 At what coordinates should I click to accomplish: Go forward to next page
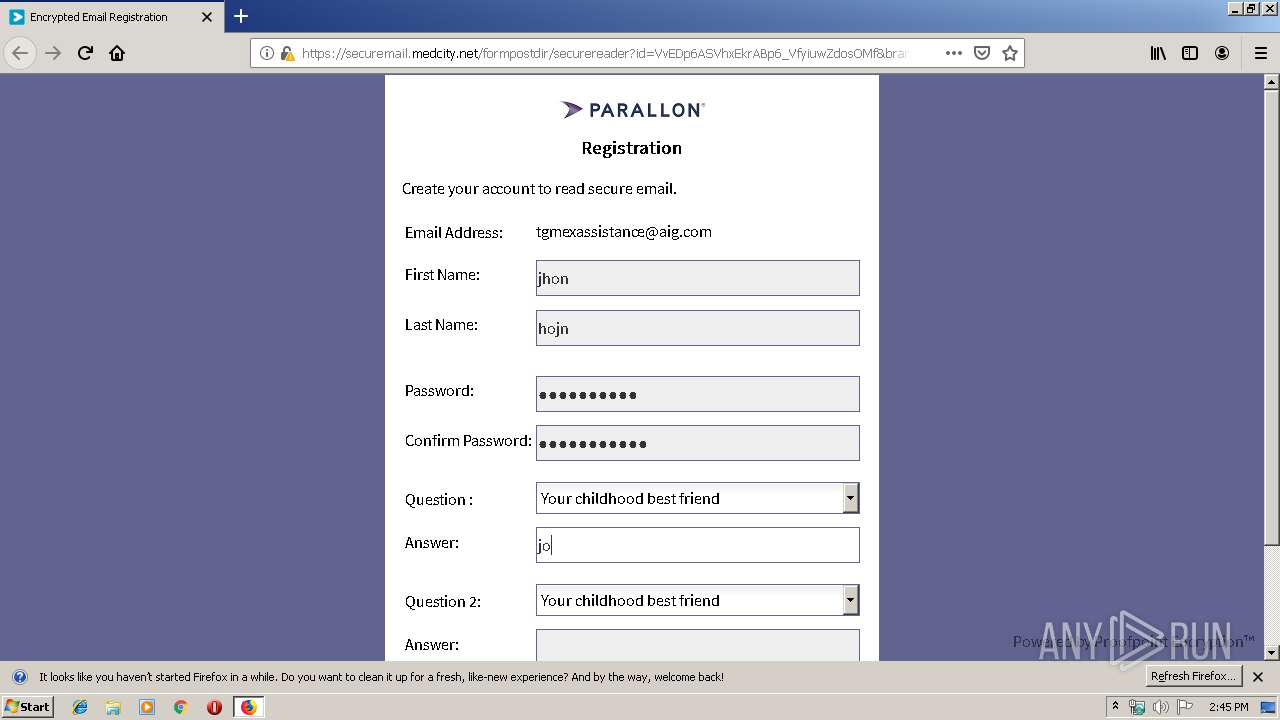pyautogui.click(x=53, y=53)
